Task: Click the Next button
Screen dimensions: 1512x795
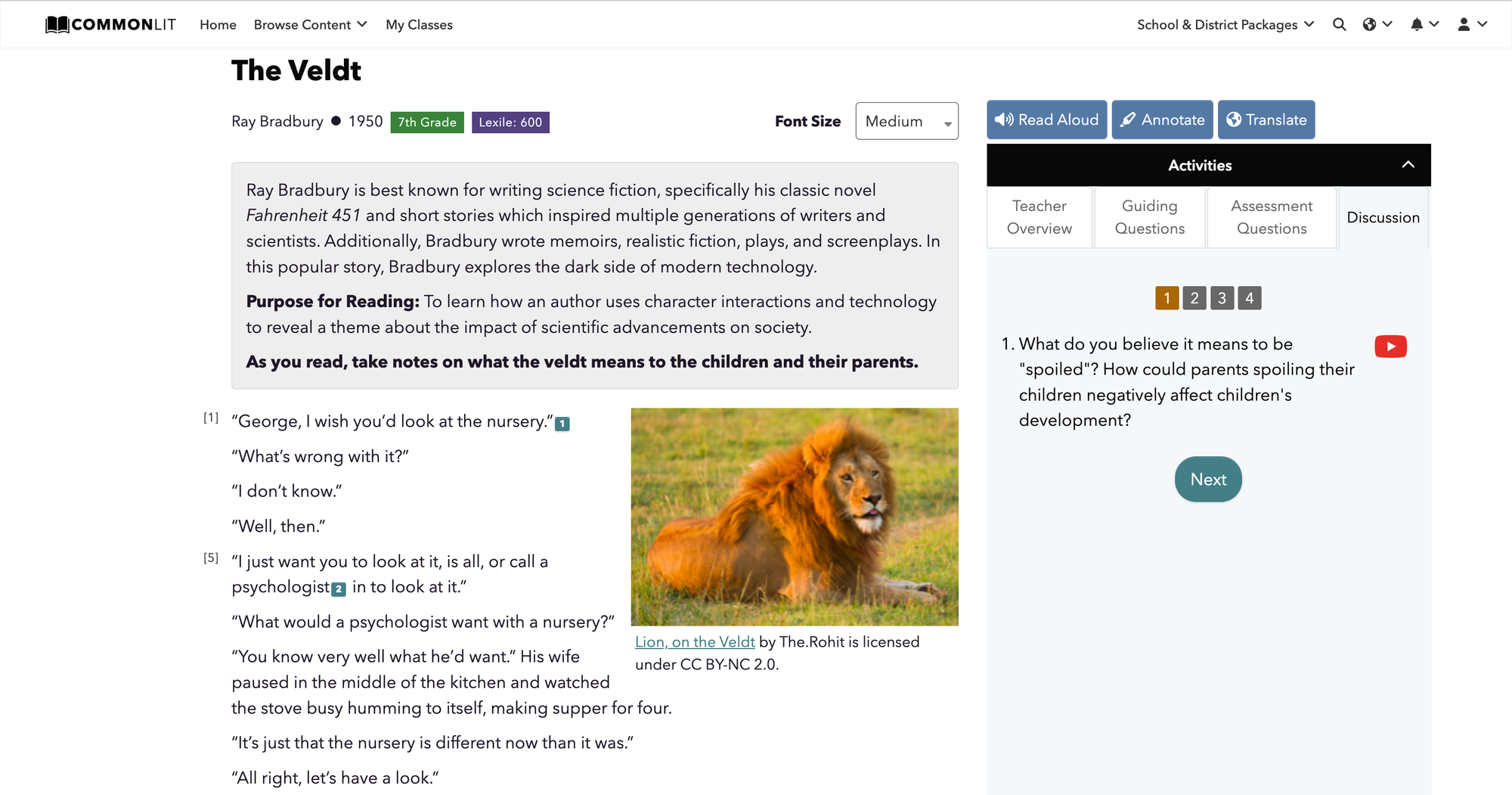Action: [x=1208, y=479]
